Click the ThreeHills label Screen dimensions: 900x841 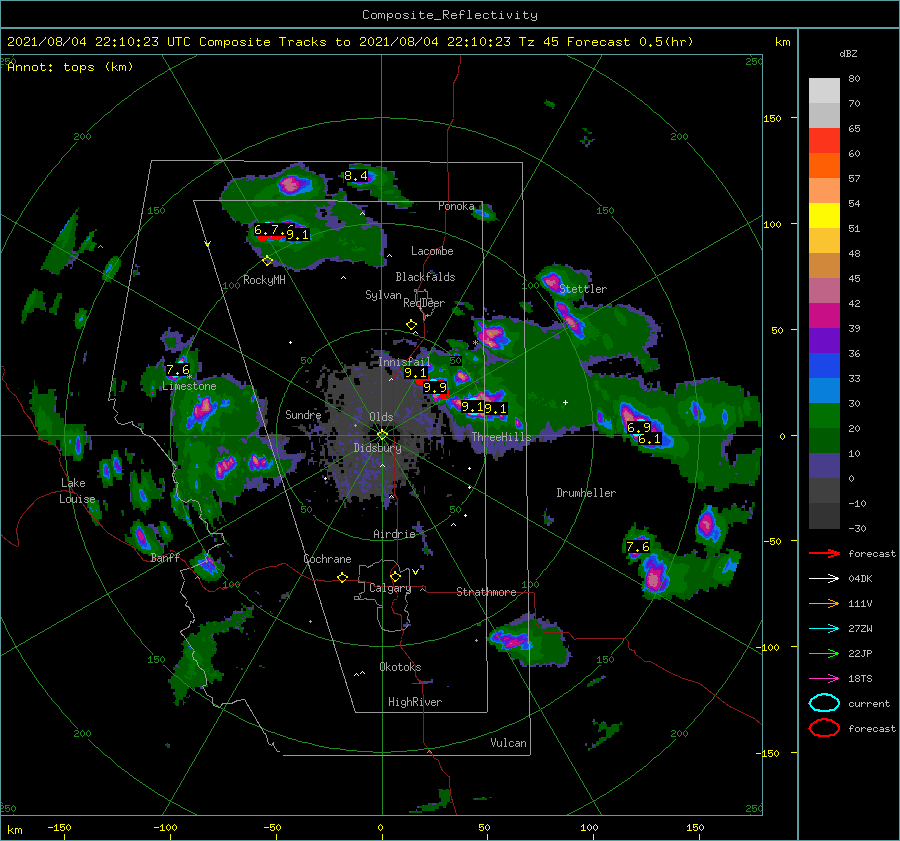501,437
